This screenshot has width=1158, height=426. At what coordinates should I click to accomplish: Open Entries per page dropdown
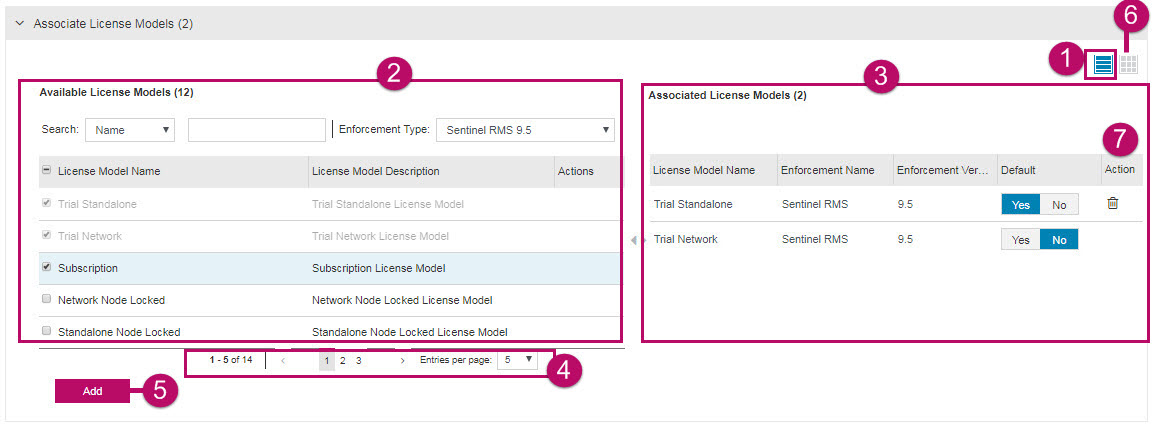click(x=517, y=360)
